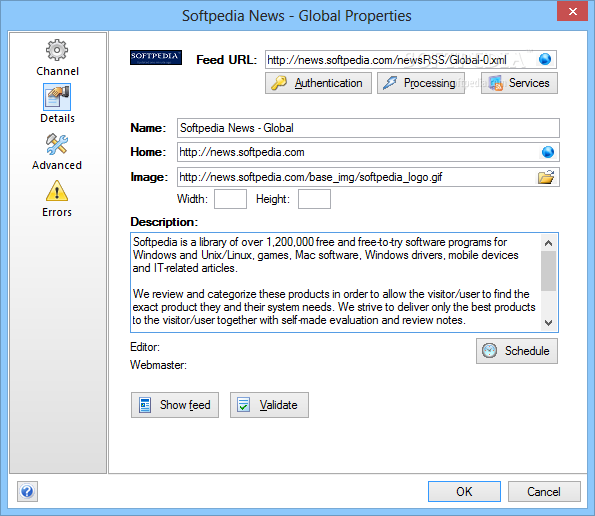
Task: Open Authentication settings
Action: [318, 83]
